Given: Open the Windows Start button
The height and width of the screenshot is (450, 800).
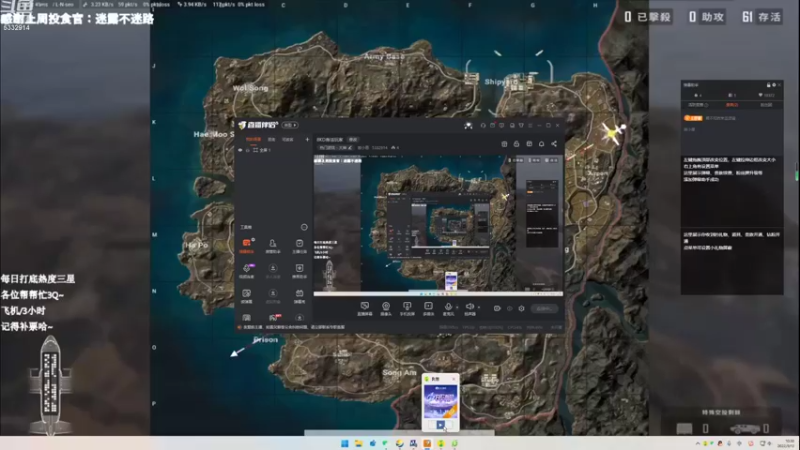Looking at the screenshot, I should click(x=345, y=443).
